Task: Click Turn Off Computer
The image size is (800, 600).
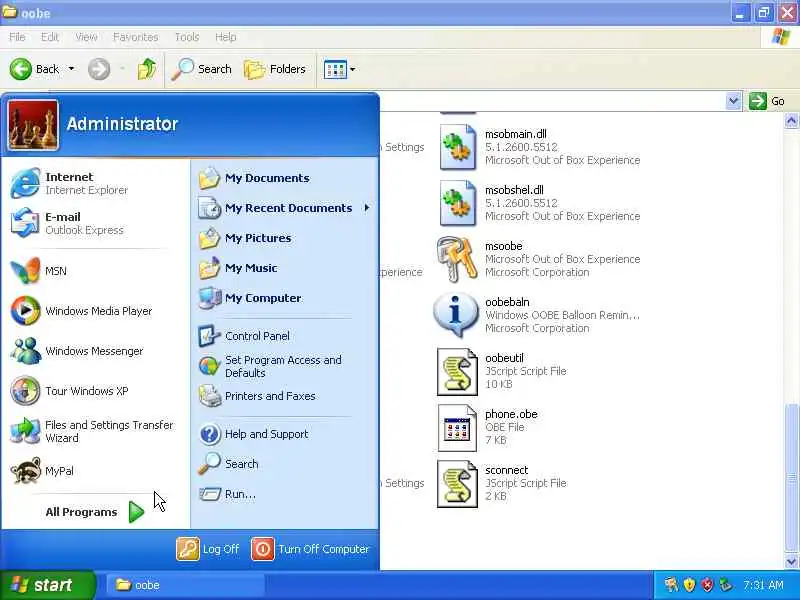Action: (310, 549)
